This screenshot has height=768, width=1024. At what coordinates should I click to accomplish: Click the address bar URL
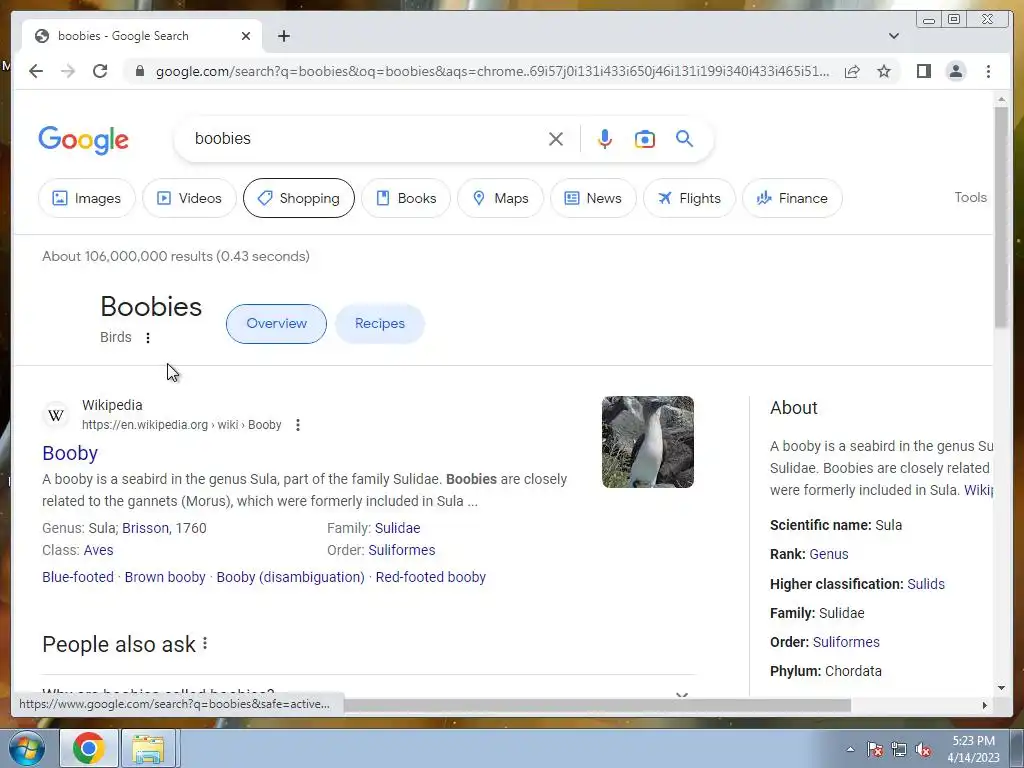click(492, 71)
